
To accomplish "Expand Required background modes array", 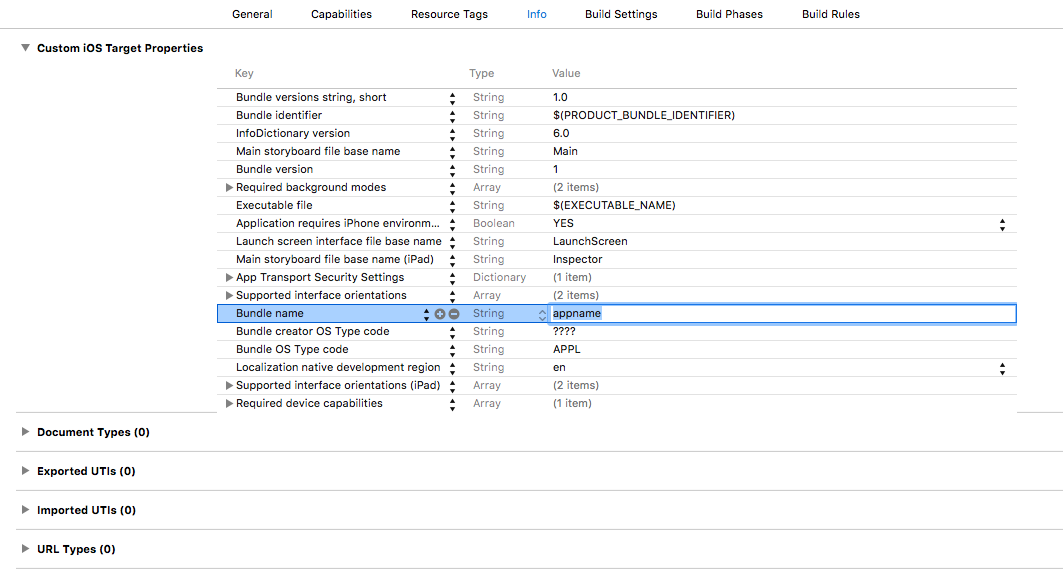I will (230, 188).
